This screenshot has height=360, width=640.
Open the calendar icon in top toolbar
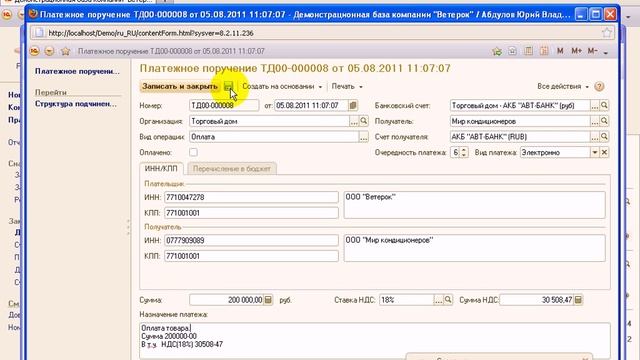click(544, 51)
